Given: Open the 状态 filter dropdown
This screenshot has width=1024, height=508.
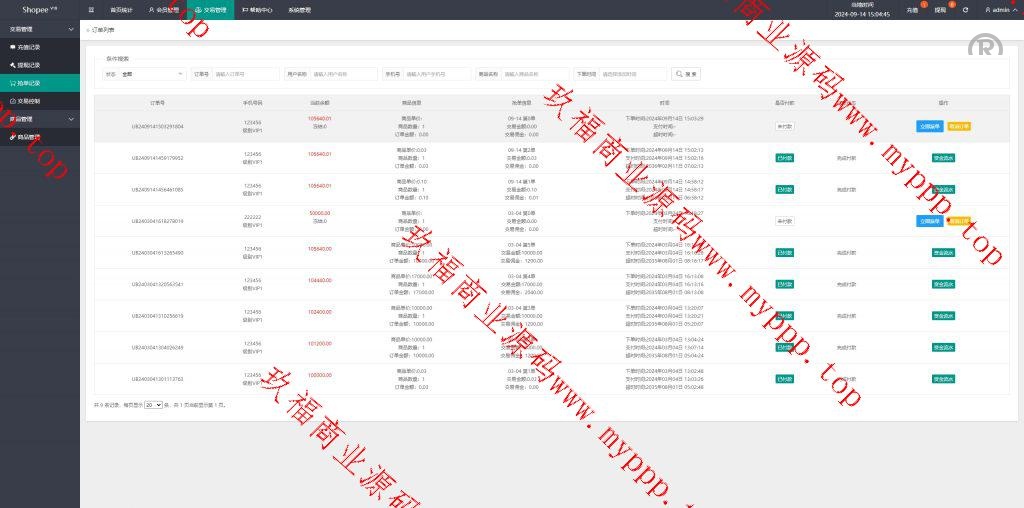Looking at the screenshot, I should [152, 74].
